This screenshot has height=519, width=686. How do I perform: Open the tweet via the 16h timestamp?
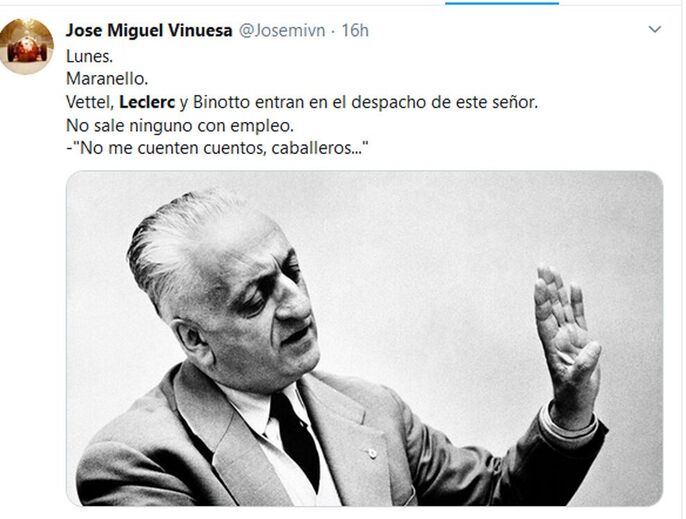pos(355,31)
